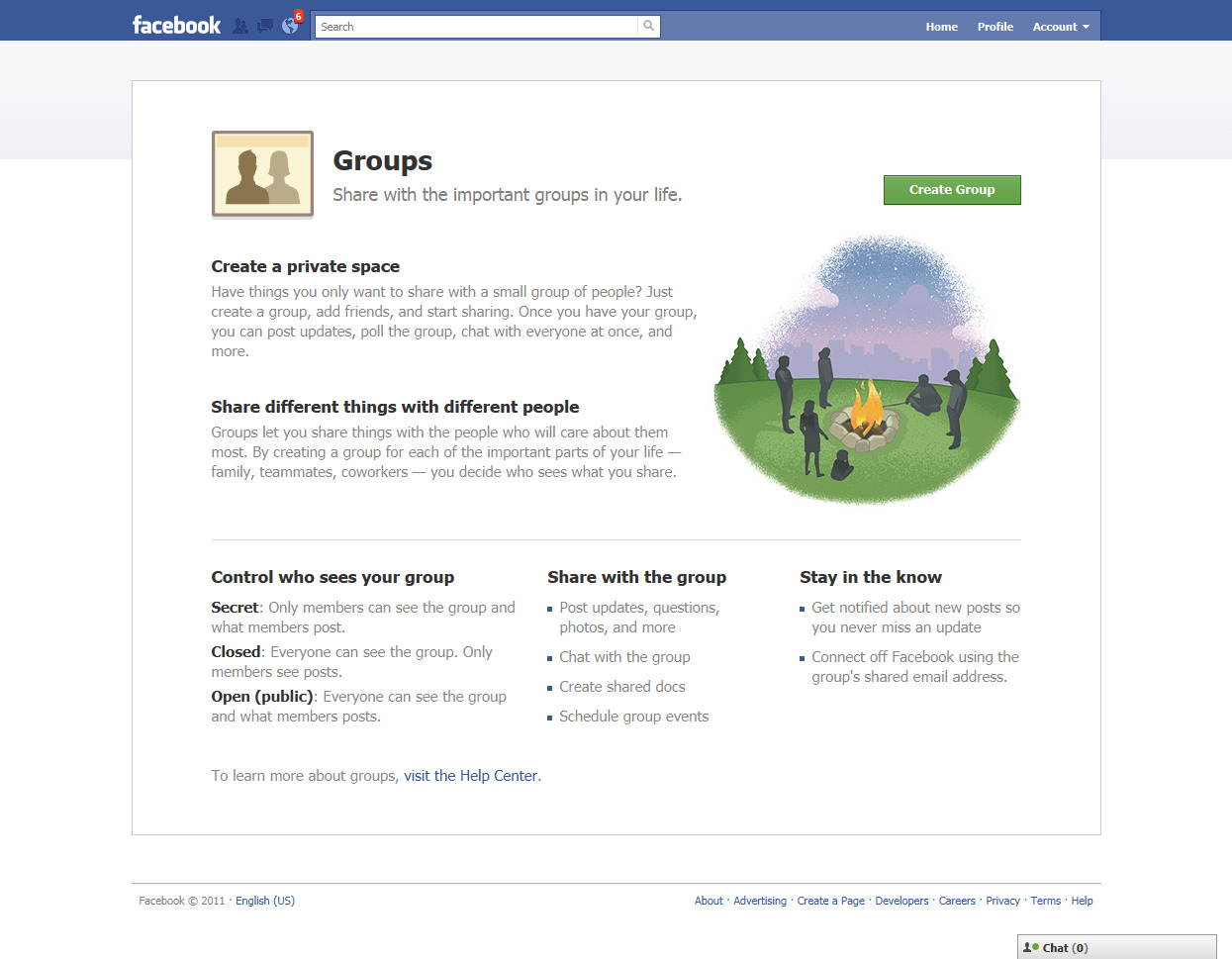The width and height of the screenshot is (1232, 959).
Task: Click the Groups silhouette icon
Action: tap(262, 174)
